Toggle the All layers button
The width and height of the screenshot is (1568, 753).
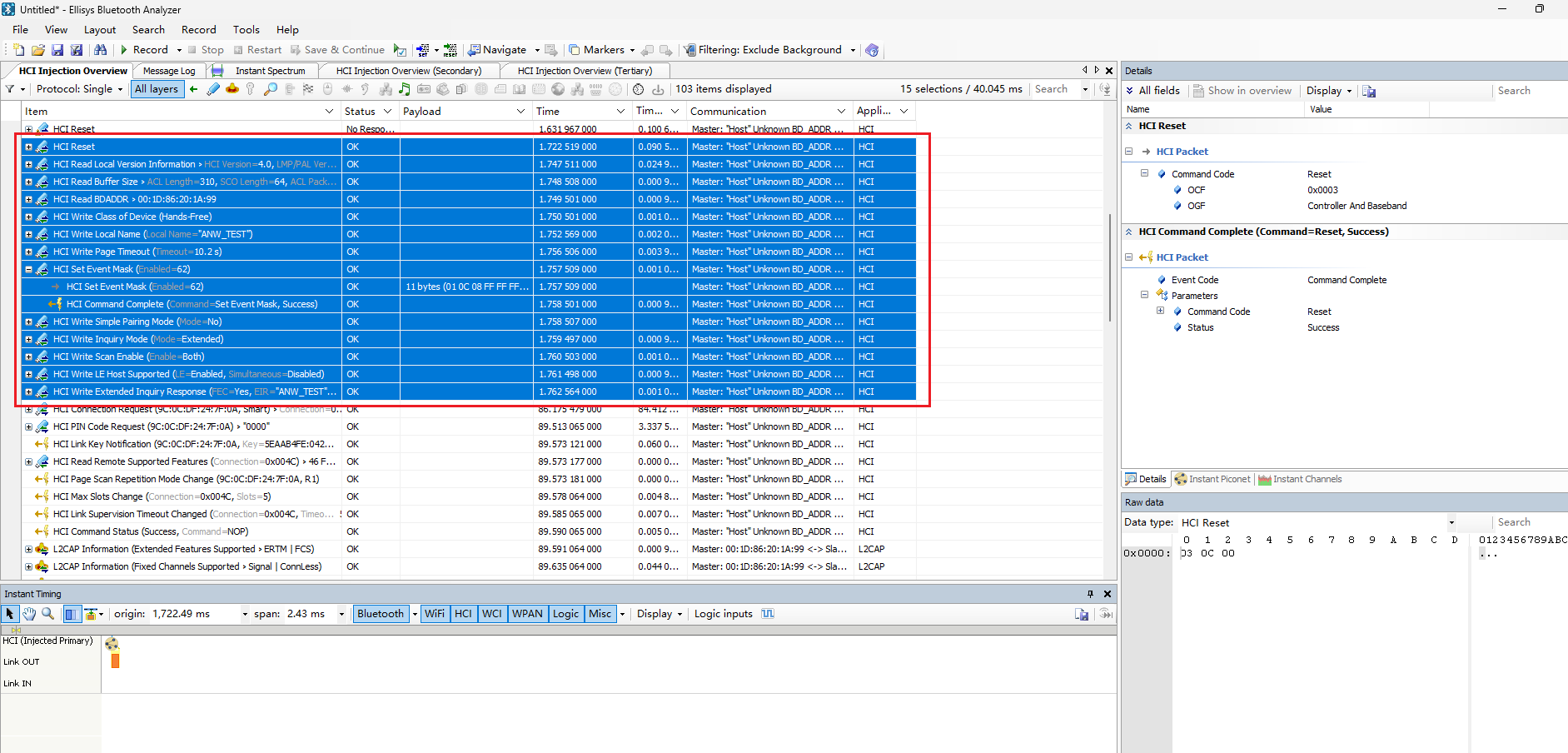(157, 89)
